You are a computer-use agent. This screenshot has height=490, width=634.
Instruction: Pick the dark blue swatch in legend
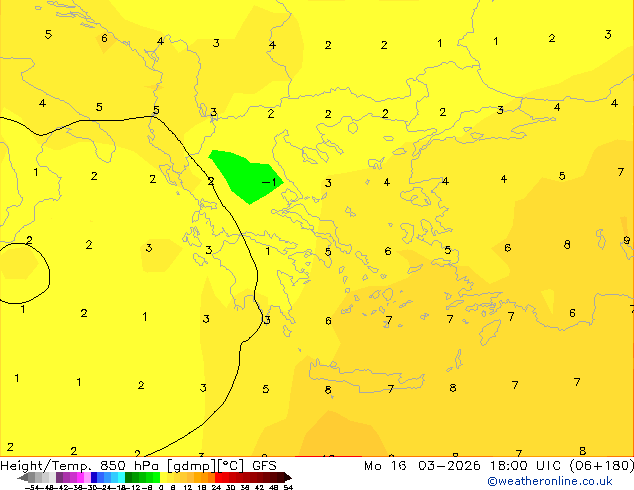pyautogui.click(x=94, y=477)
